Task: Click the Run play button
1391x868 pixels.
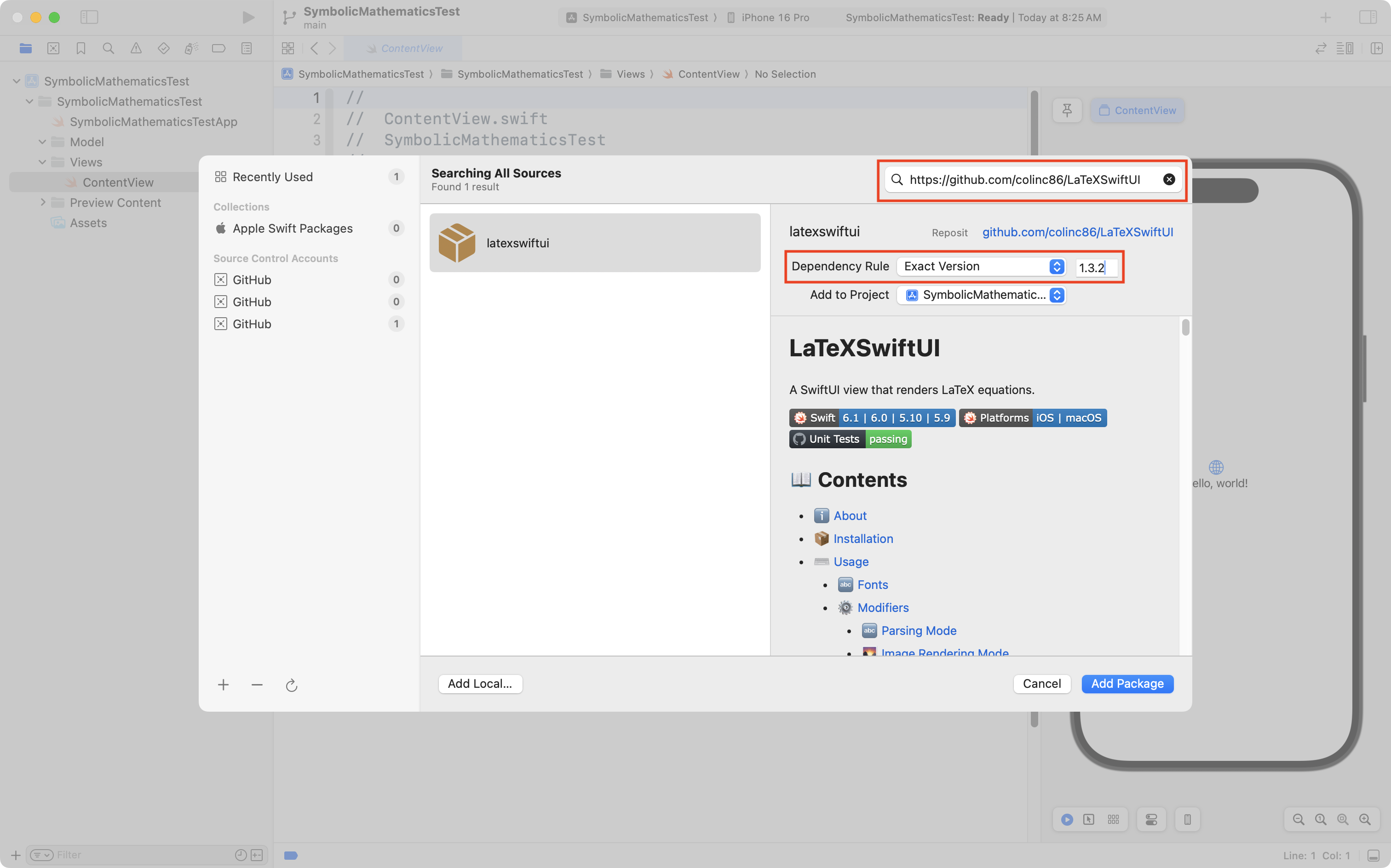Action: click(x=248, y=17)
